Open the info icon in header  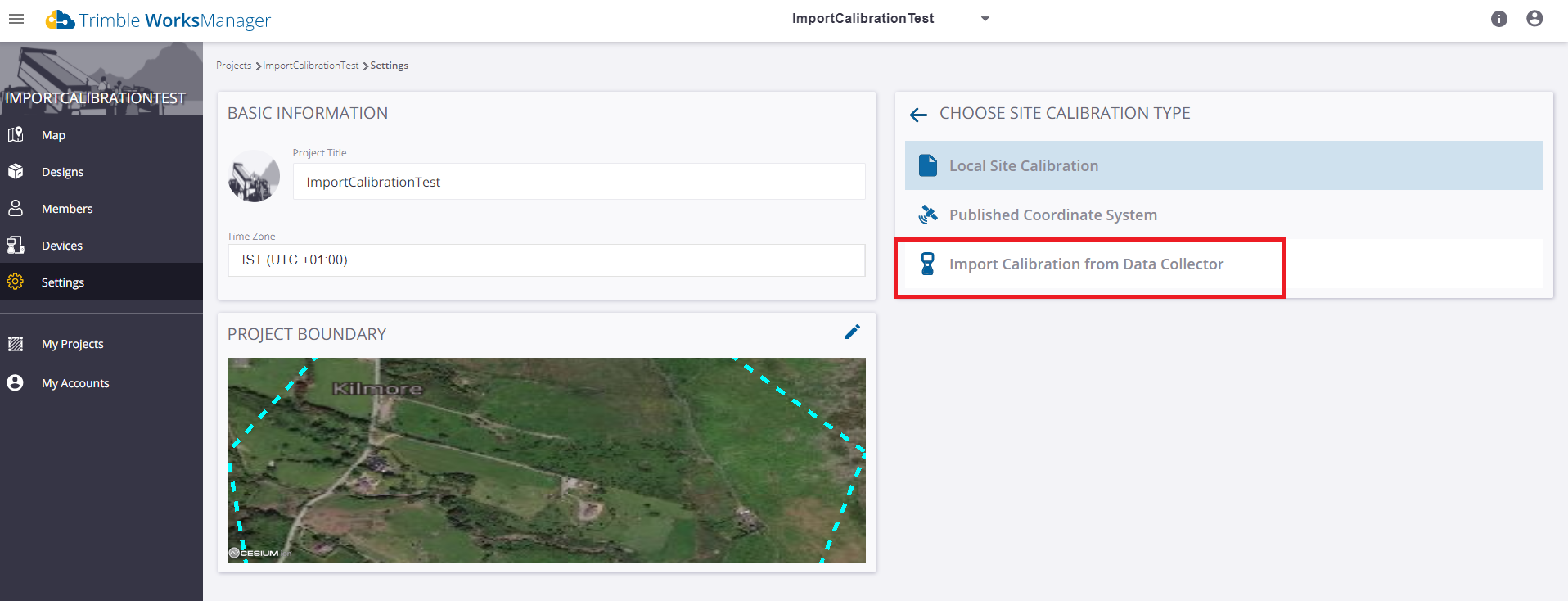tap(1498, 19)
